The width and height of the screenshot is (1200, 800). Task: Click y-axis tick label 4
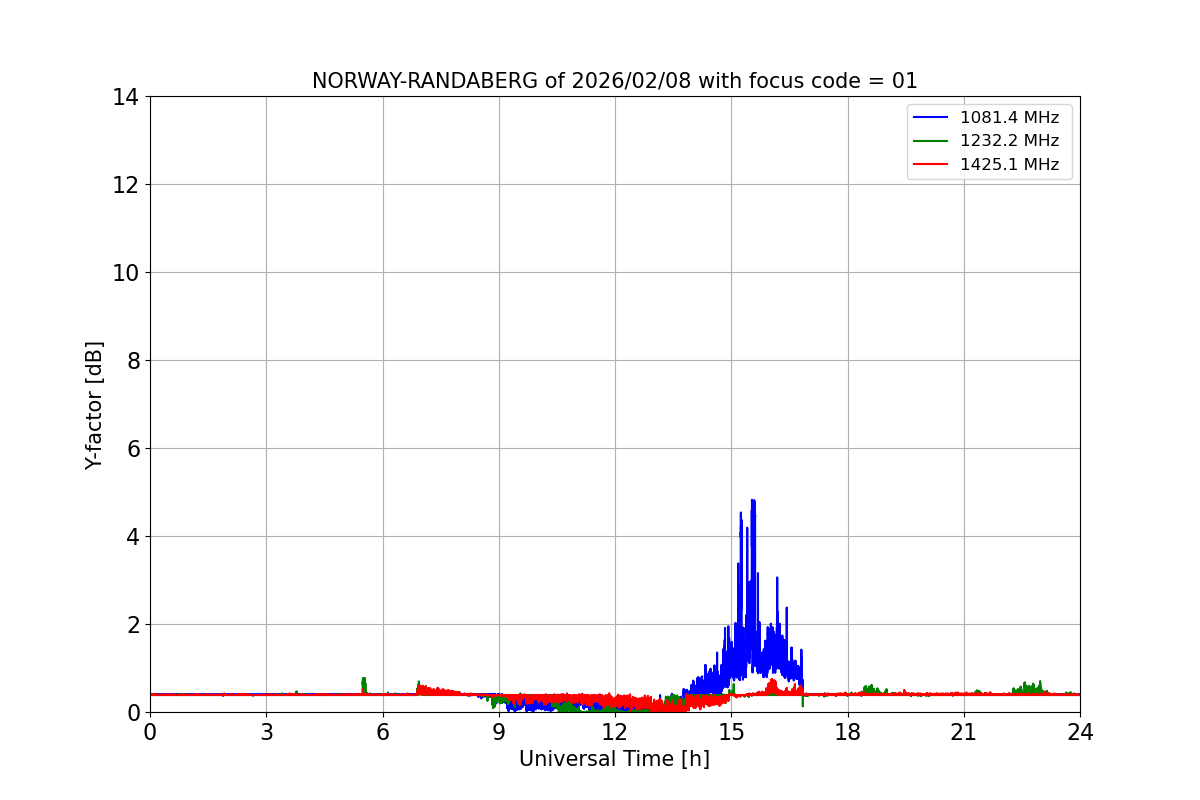(x=132, y=537)
